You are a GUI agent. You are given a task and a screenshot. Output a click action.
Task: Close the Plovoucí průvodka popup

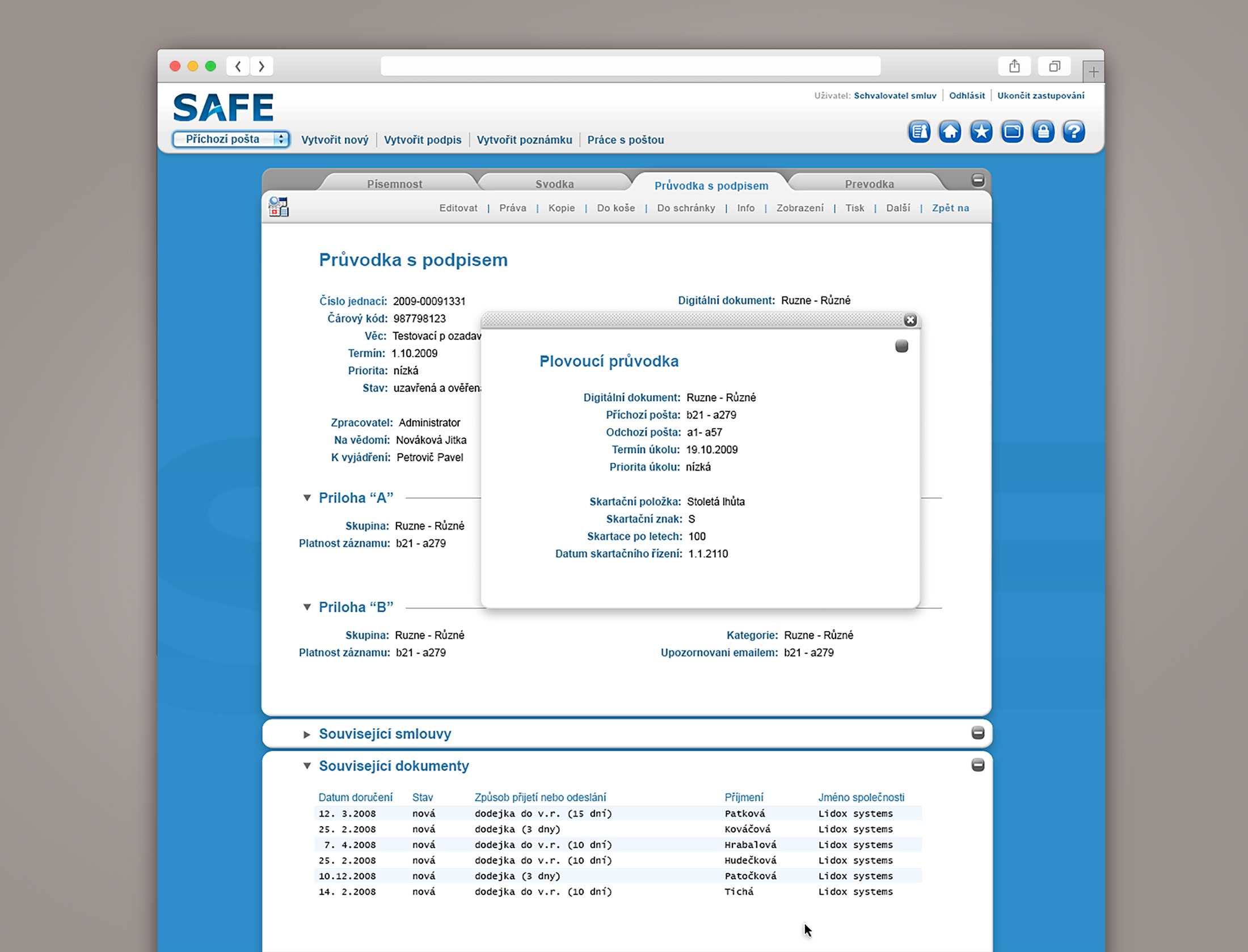click(x=910, y=320)
